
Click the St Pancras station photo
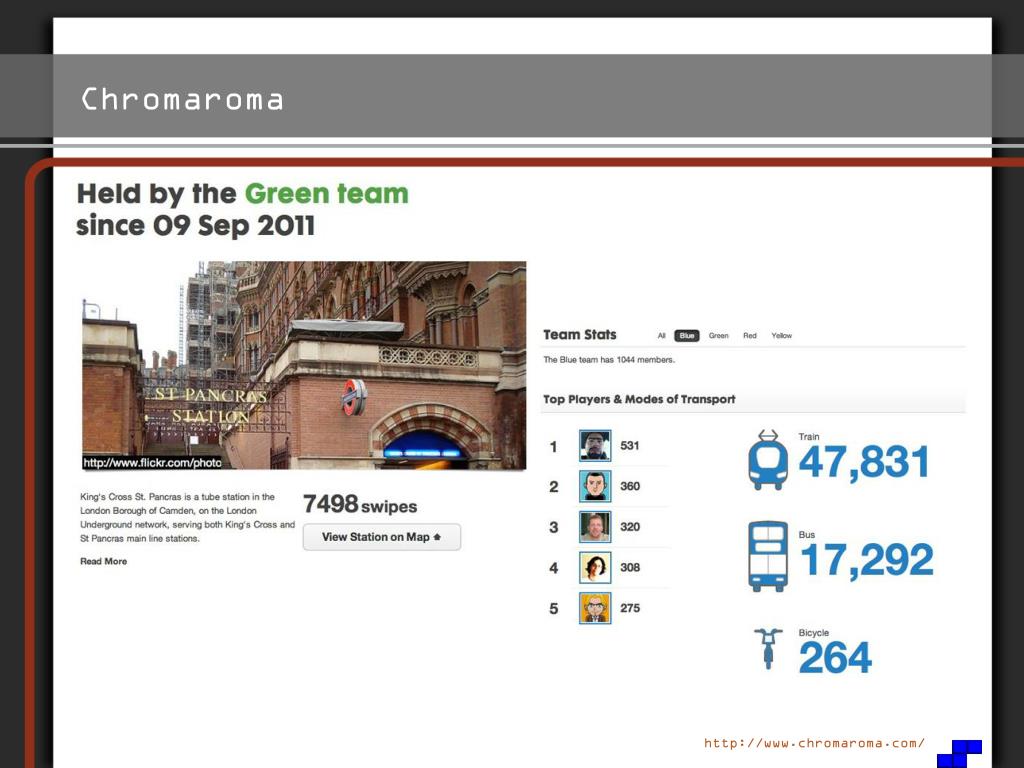point(304,365)
